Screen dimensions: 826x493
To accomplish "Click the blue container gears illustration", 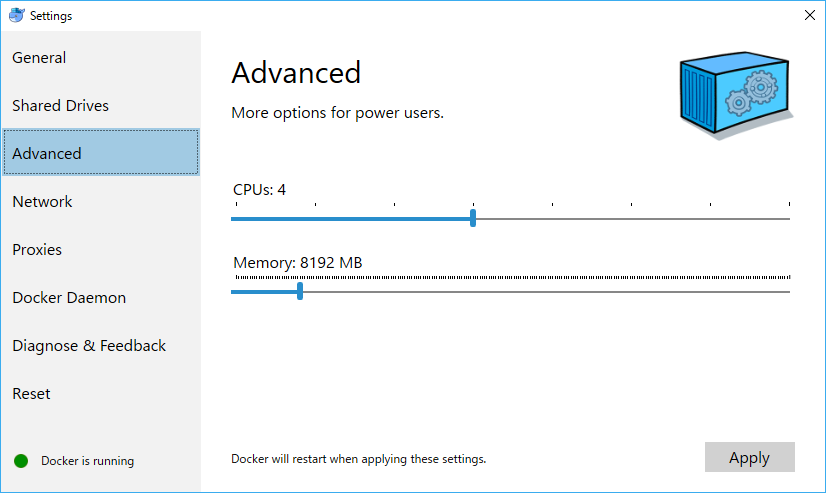I will point(736,95).
